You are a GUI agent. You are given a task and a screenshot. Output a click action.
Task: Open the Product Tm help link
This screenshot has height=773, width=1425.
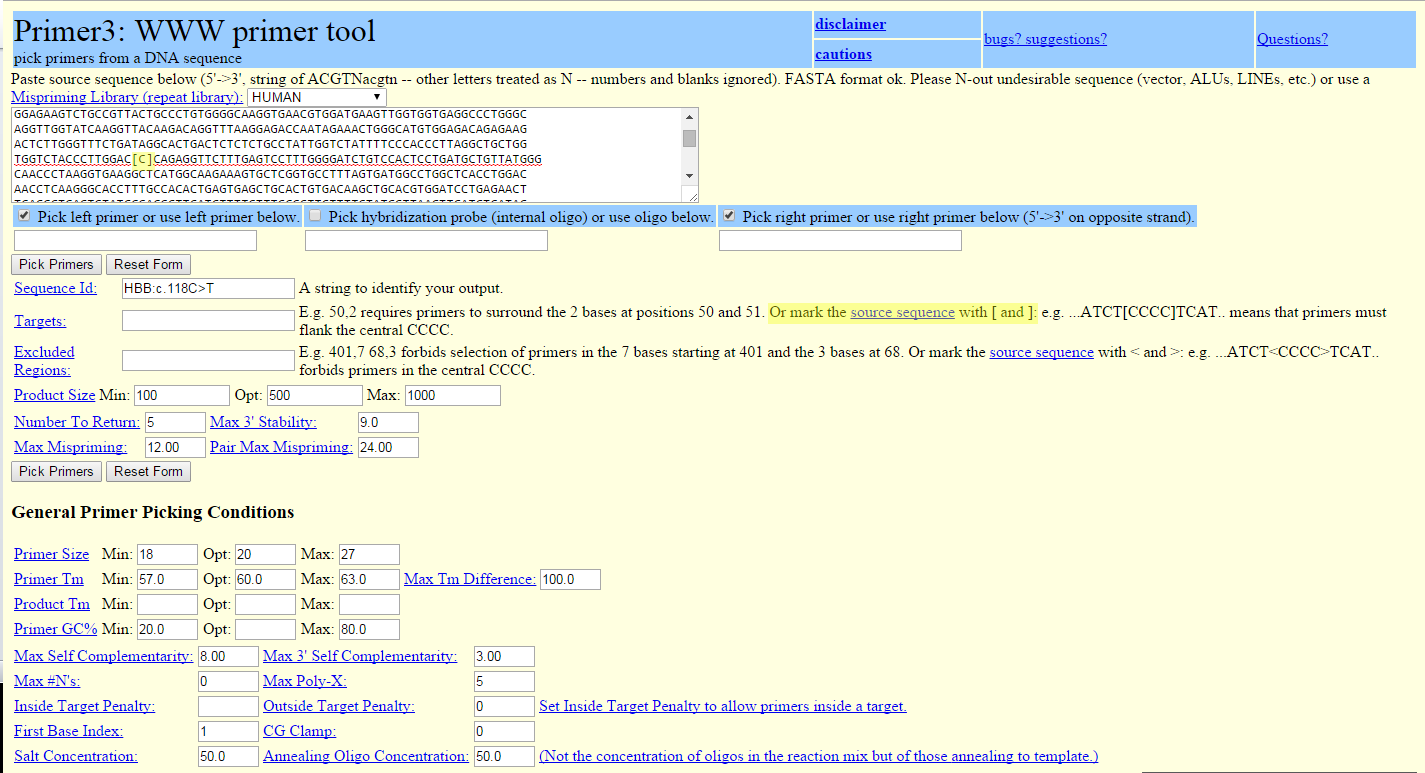click(x=52, y=604)
